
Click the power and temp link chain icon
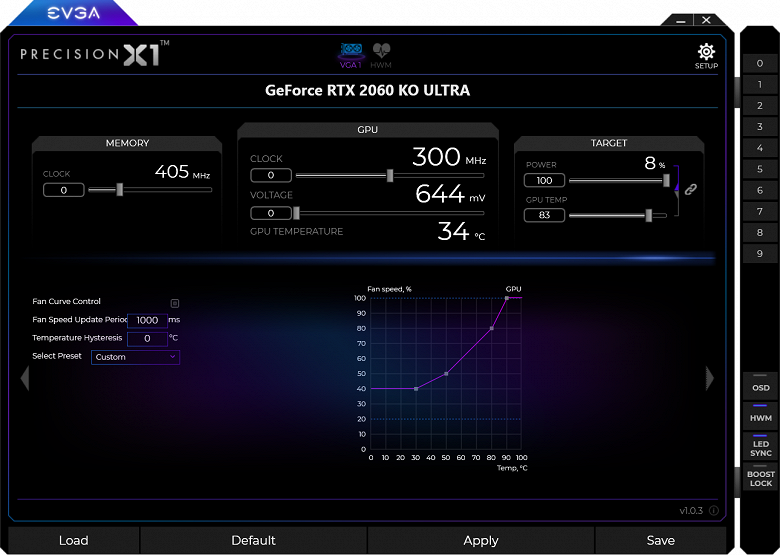(690, 189)
